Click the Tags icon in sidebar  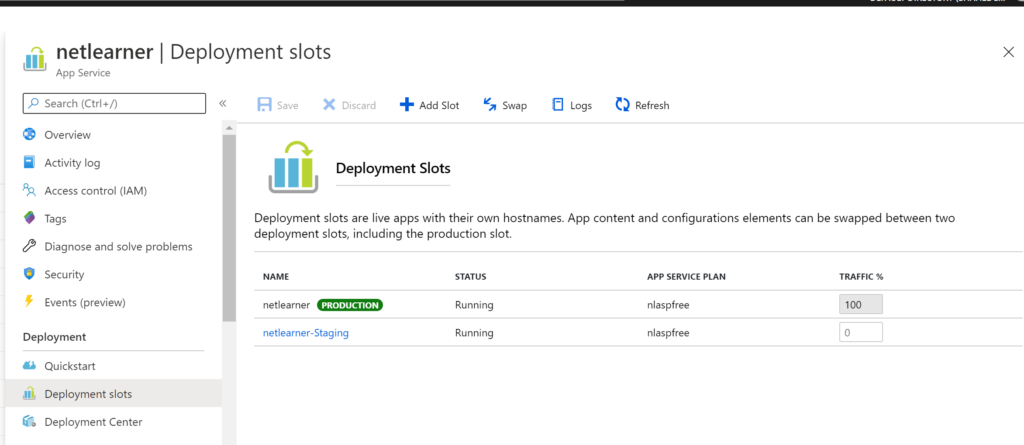coord(29,218)
